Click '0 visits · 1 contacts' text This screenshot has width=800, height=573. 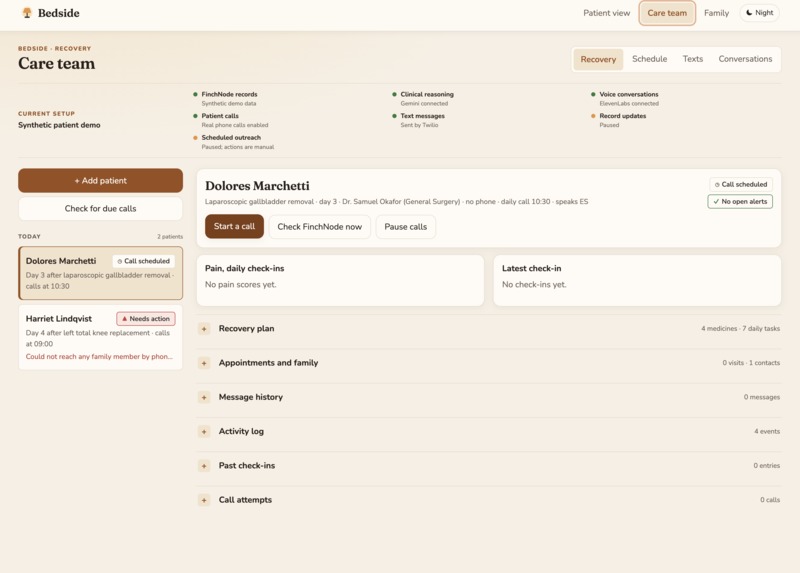751,363
